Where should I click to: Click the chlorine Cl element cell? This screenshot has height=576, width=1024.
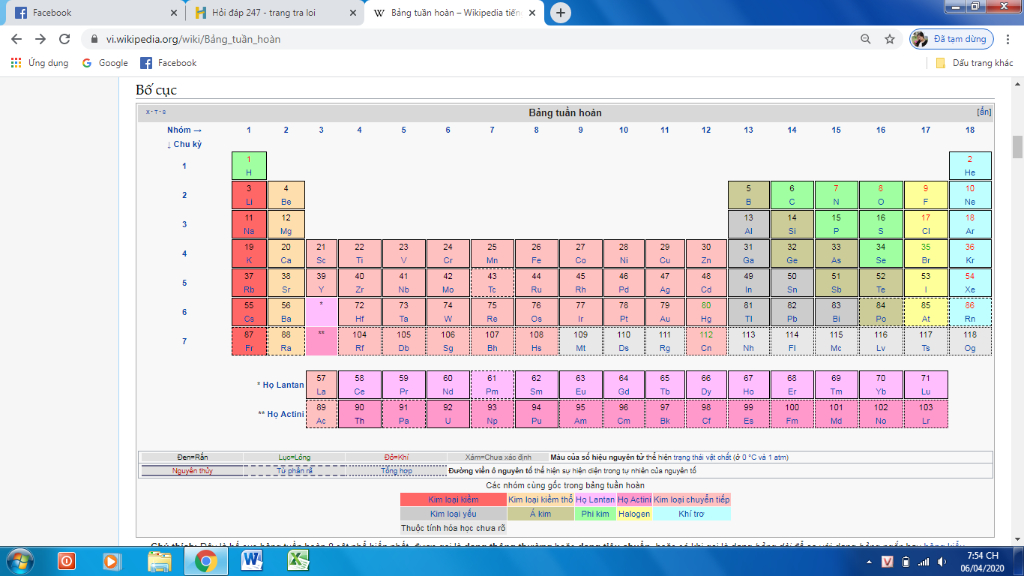click(x=925, y=224)
